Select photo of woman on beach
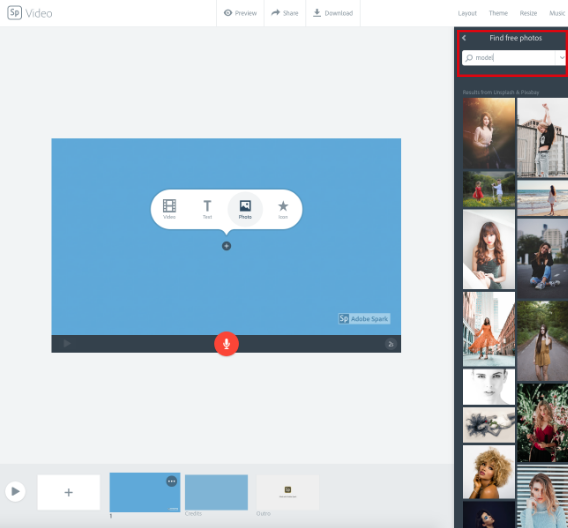This screenshot has height=528, width=568. (542, 198)
